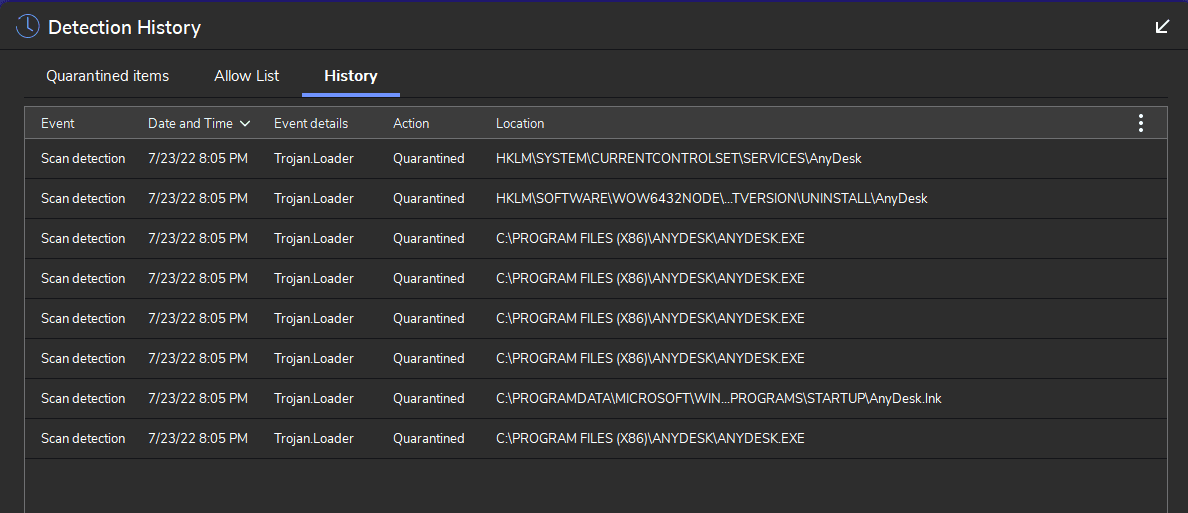The height and width of the screenshot is (513, 1188).
Task: Click Quarantined in the UNINSTALL\AnyDesk row
Action: click(428, 199)
